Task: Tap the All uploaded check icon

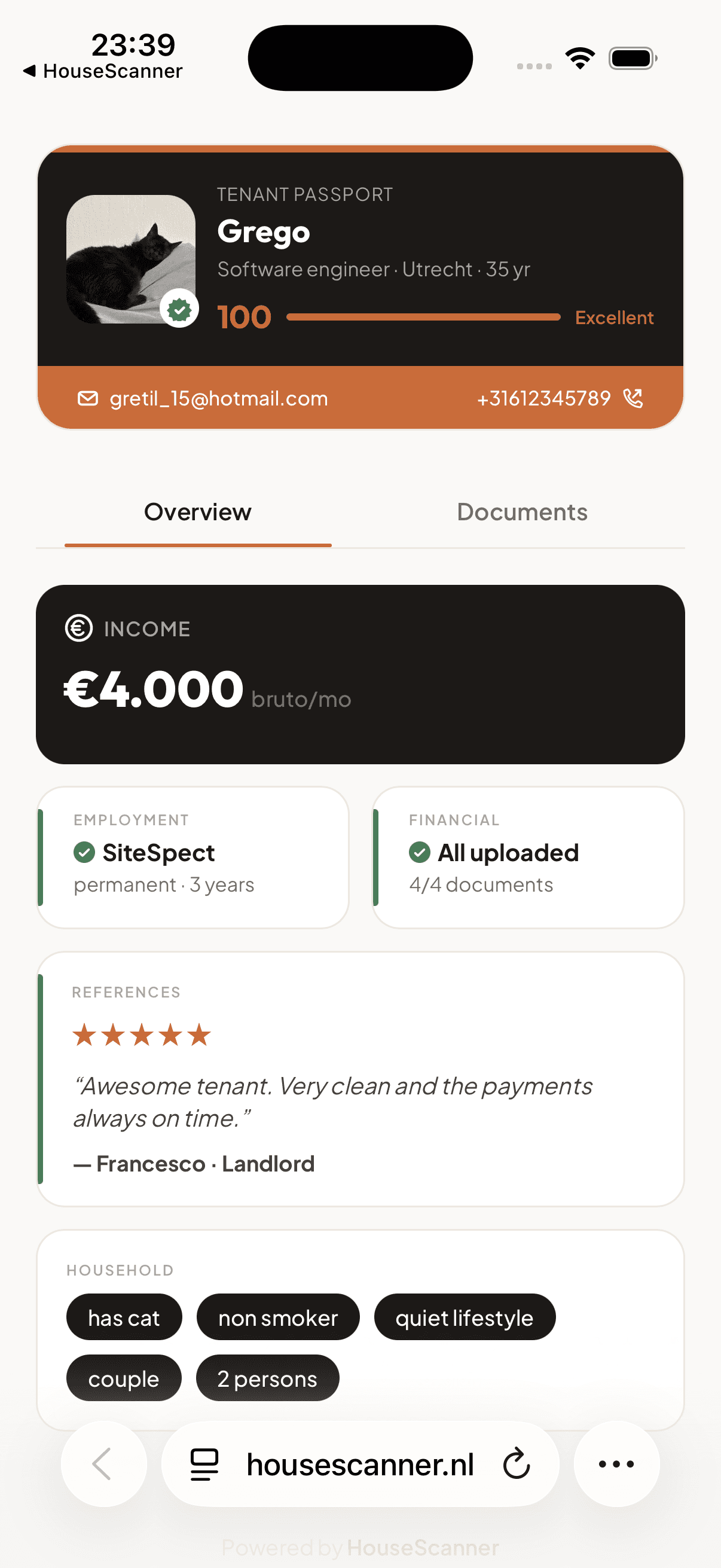Action: 419,852
